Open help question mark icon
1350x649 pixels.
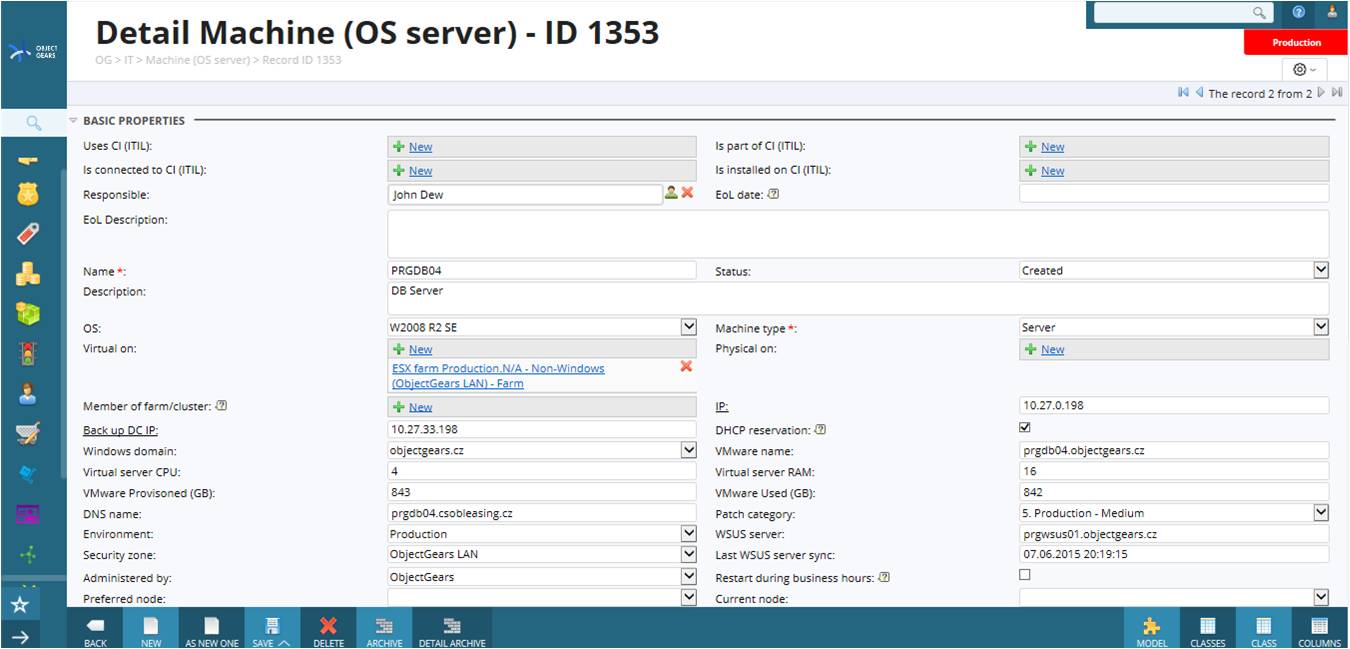coord(1299,12)
